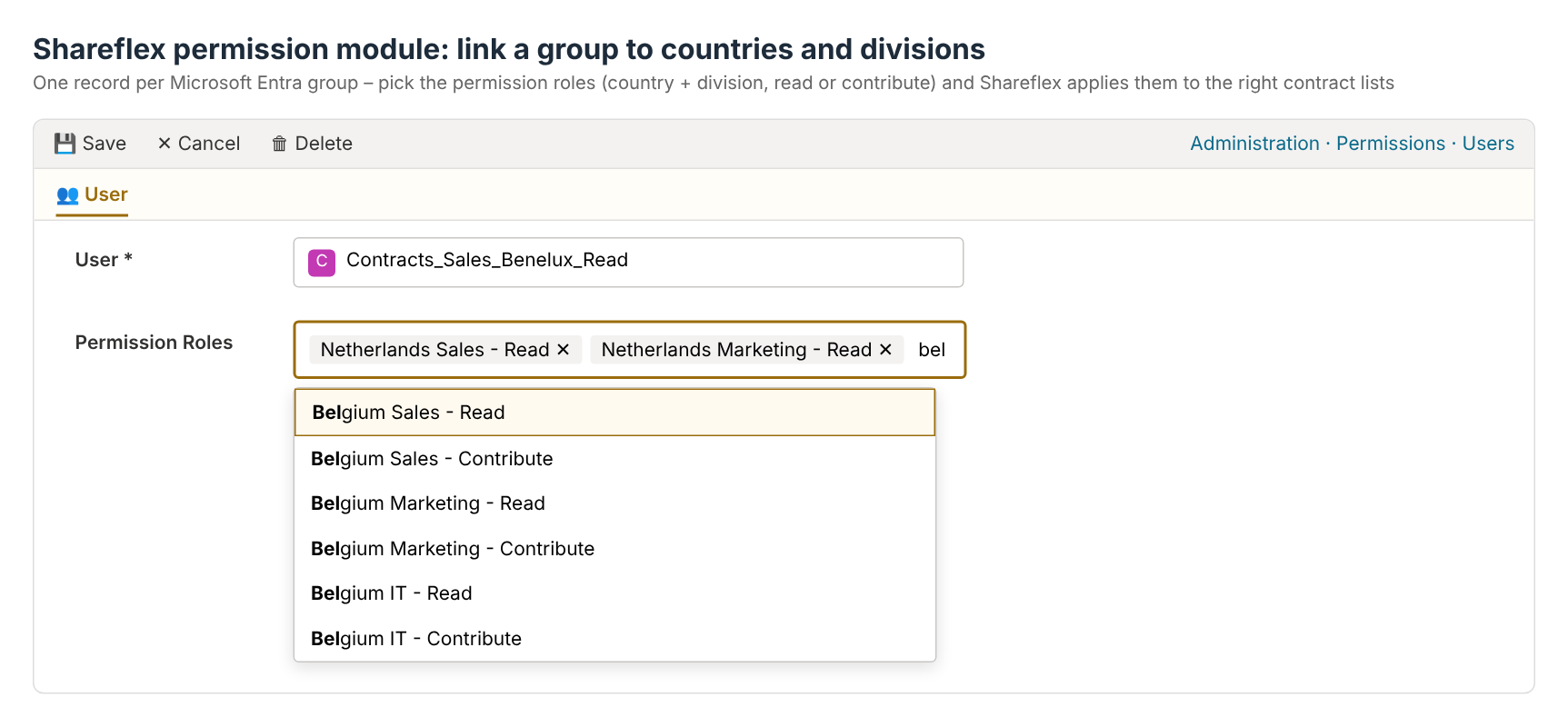The image size is (1568, 727).
Task: Open the Administration breadcrumb link
Action: (1254, 144)
